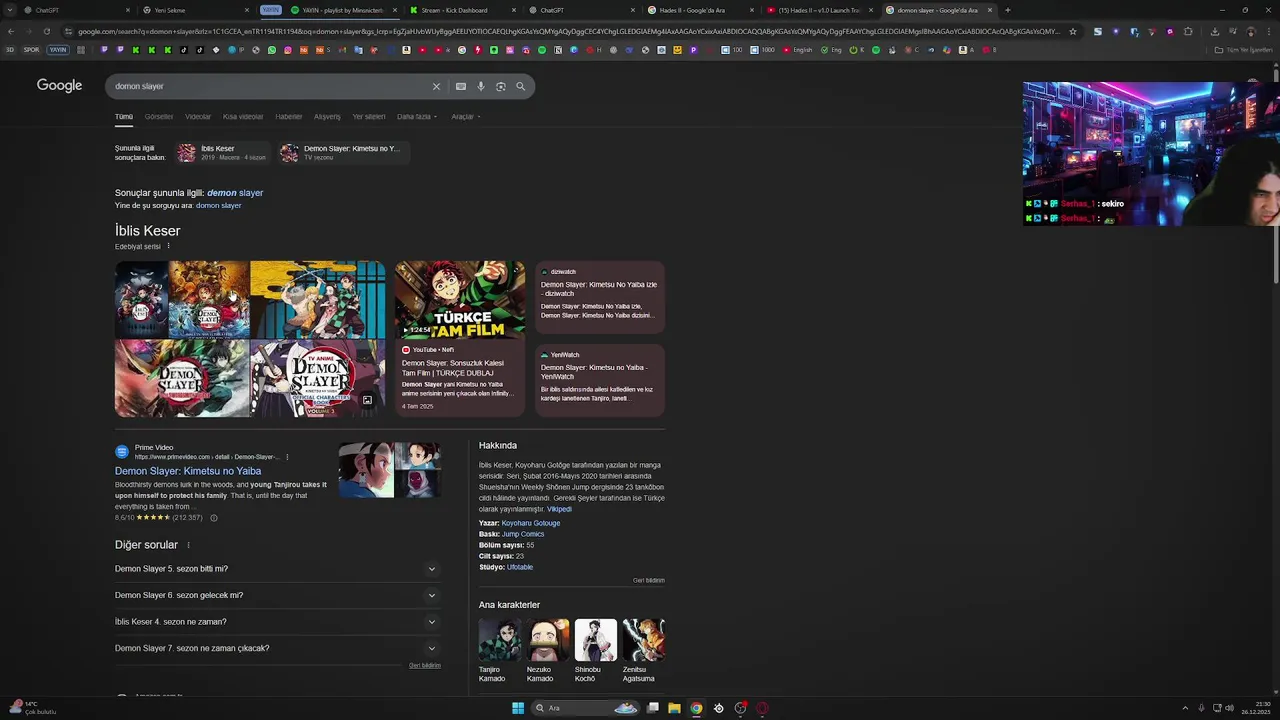Show hidden system tray icons
Image resolution: width=1280 pixels, height=720 pixels.
click(1185, 708)
